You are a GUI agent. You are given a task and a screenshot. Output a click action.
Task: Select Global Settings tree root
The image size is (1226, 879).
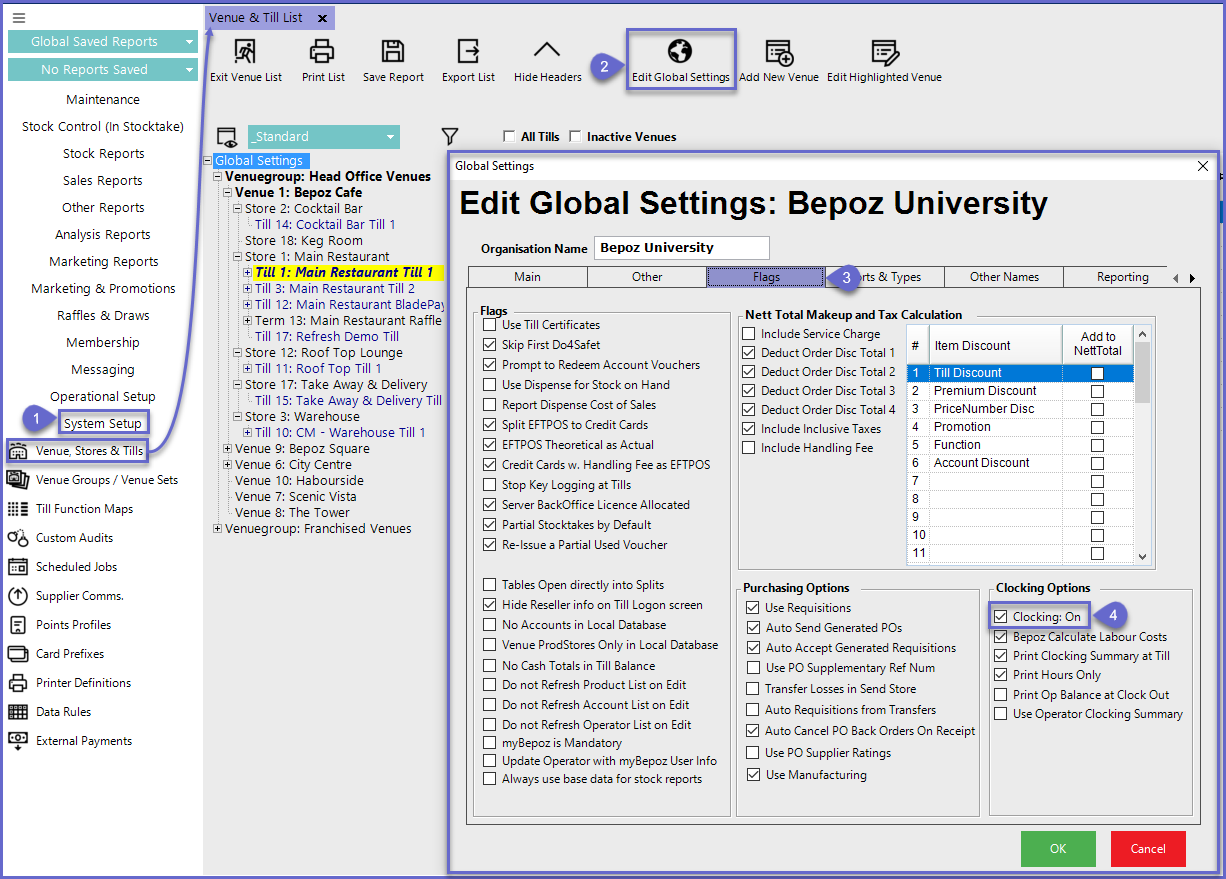259,161
